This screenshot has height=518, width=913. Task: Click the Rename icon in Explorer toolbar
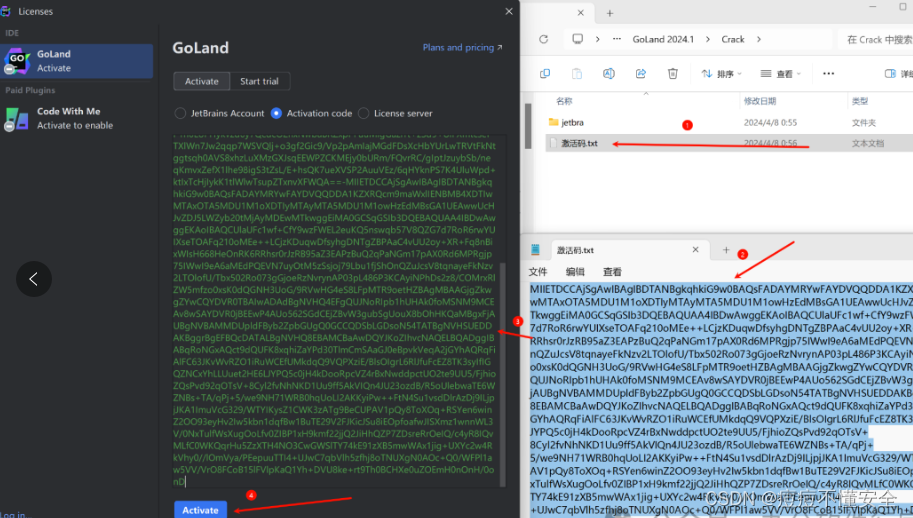(x=608, y=73)
